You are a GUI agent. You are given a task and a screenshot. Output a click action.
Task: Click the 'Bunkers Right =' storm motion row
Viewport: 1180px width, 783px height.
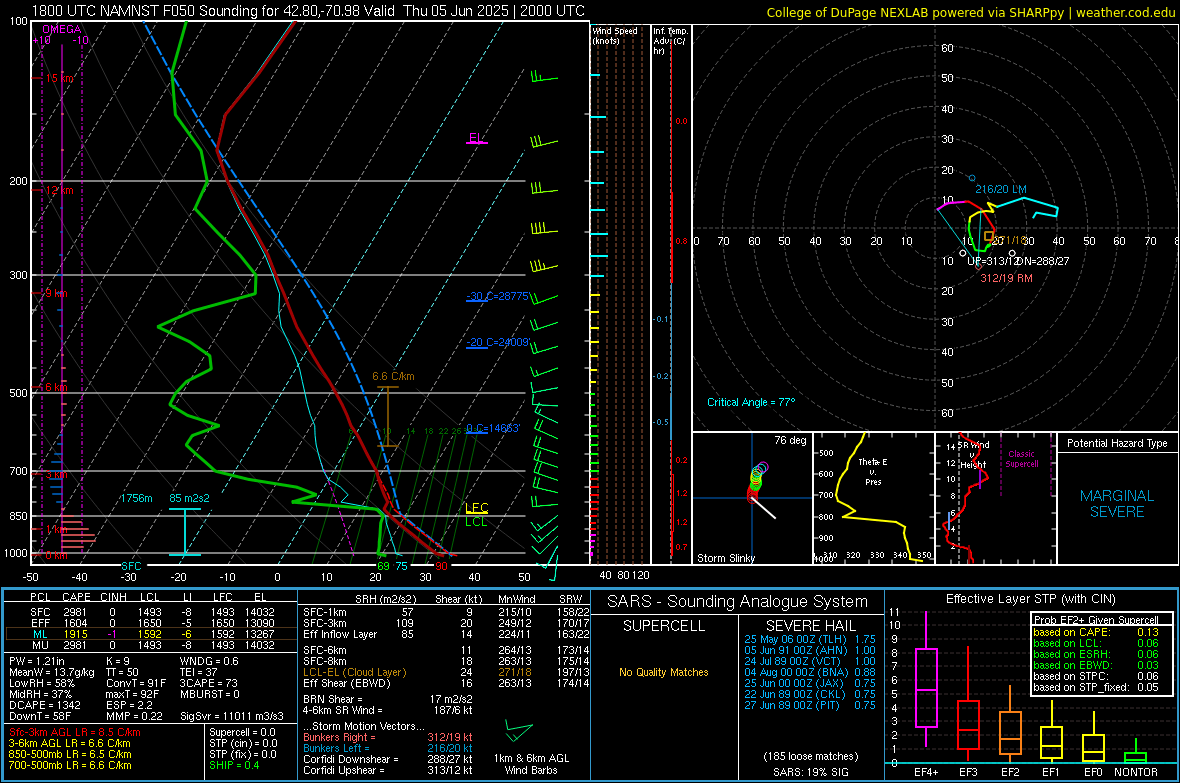click(x=388, y=738)
